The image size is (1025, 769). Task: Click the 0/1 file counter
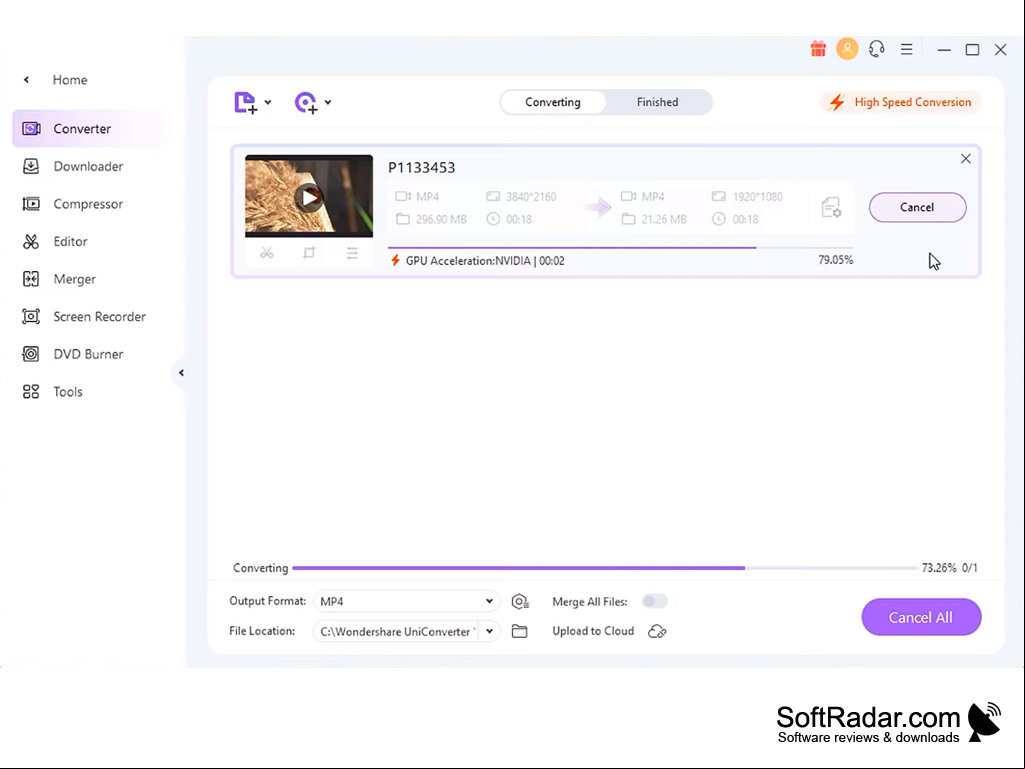[969, 568]
